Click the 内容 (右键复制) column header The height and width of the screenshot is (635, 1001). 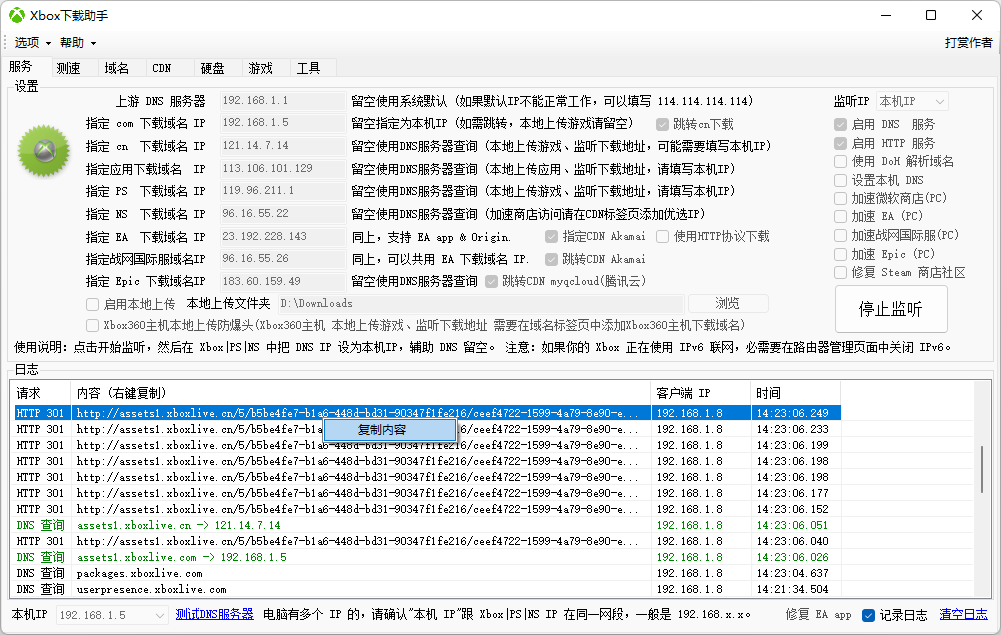(361, 393)
